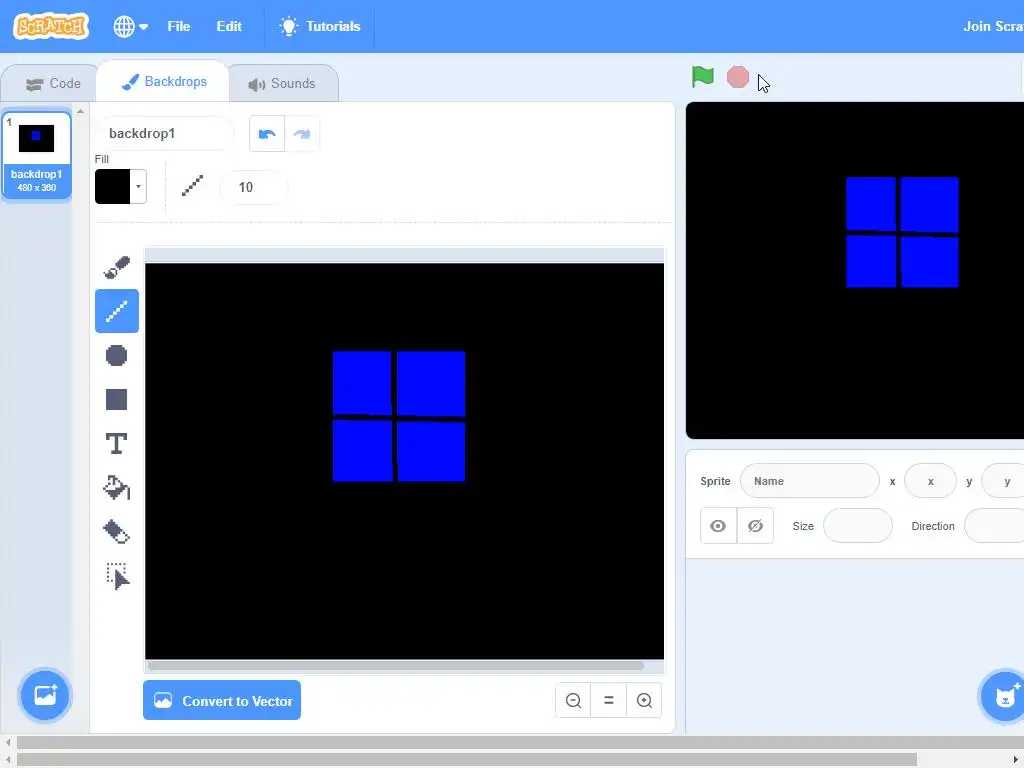Switch to the Sounds tab

tap(283, 84)
